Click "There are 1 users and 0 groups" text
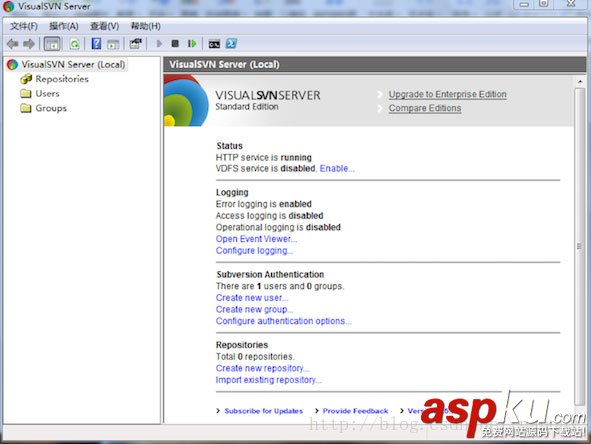 pyautogui.click(x=280, y=286)
